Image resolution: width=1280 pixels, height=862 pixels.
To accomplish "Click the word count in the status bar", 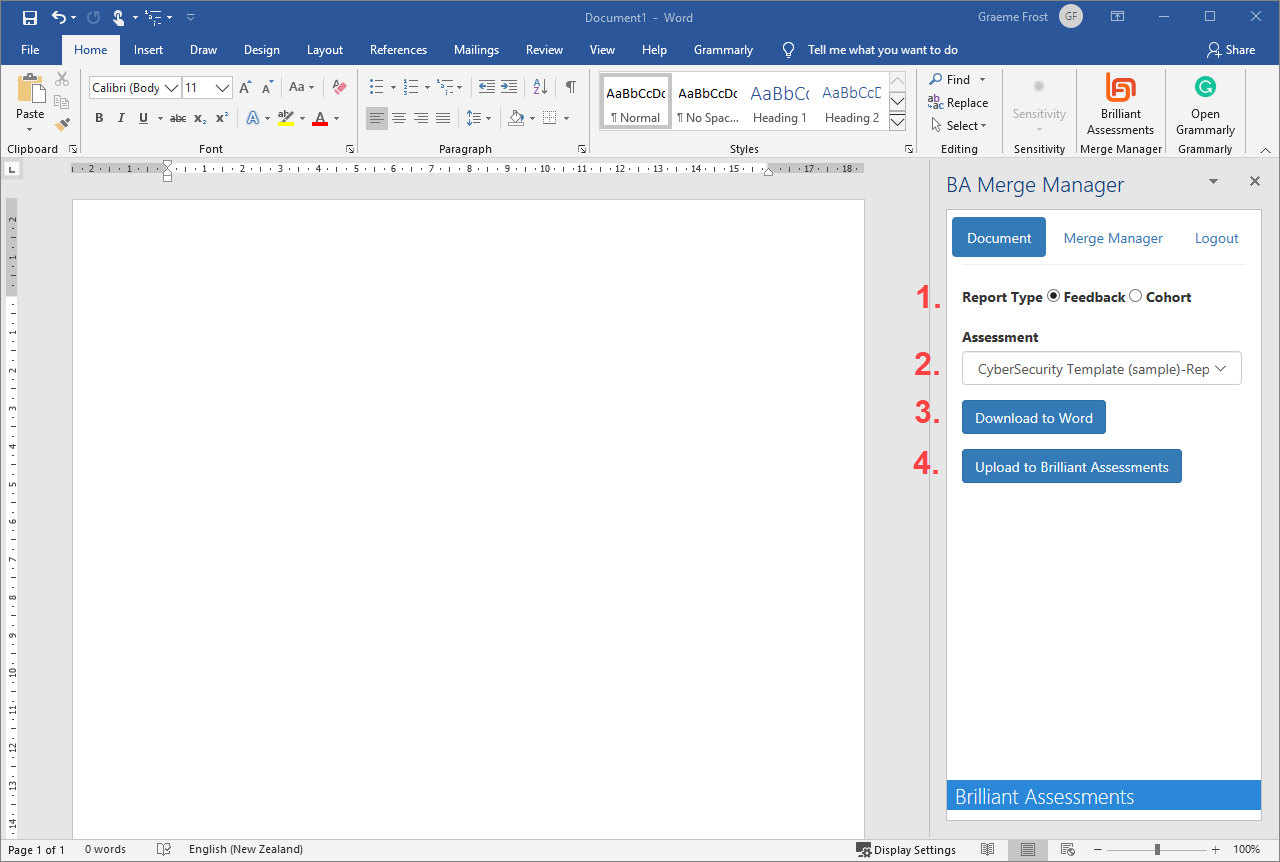I will [x=105, y=849].
